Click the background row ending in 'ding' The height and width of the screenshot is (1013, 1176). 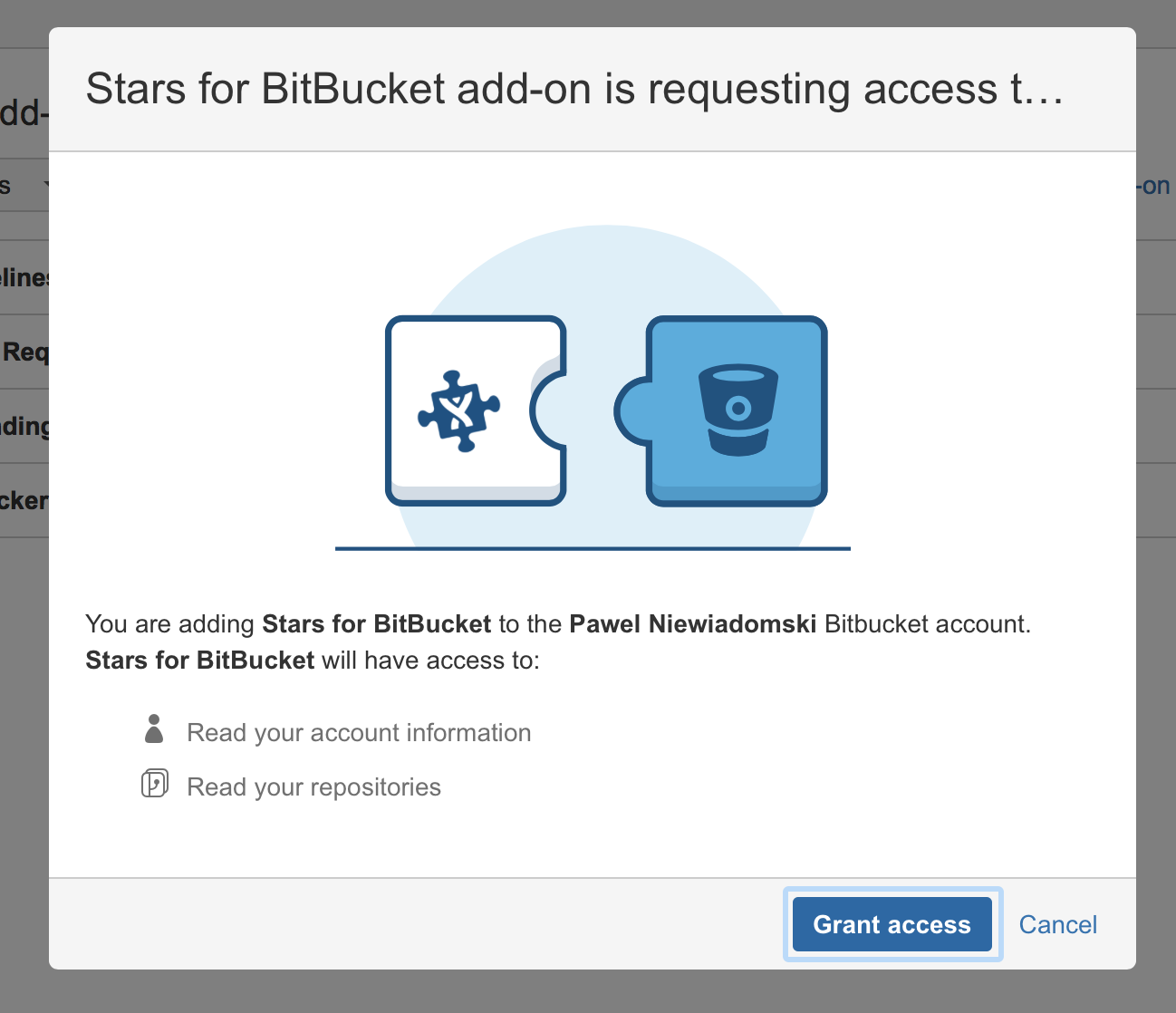24,426
